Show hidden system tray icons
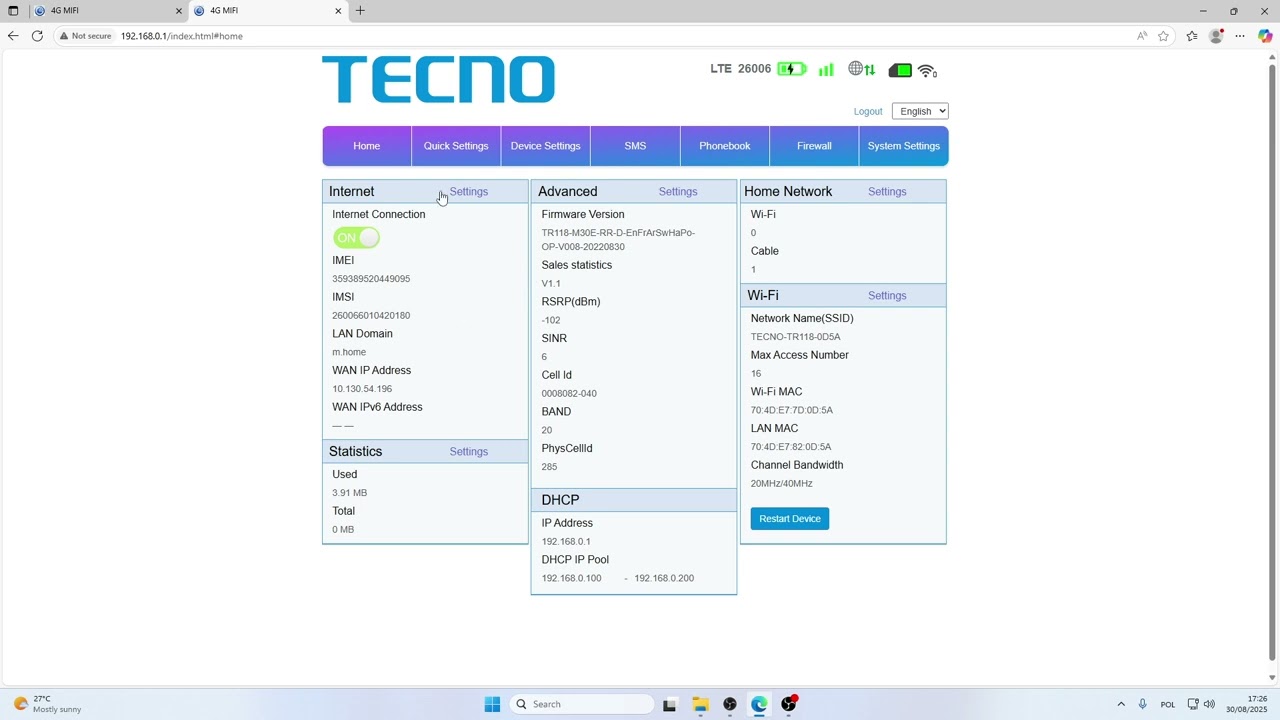The height and width of the screenshot is (720, 1280). point(1121,704)
